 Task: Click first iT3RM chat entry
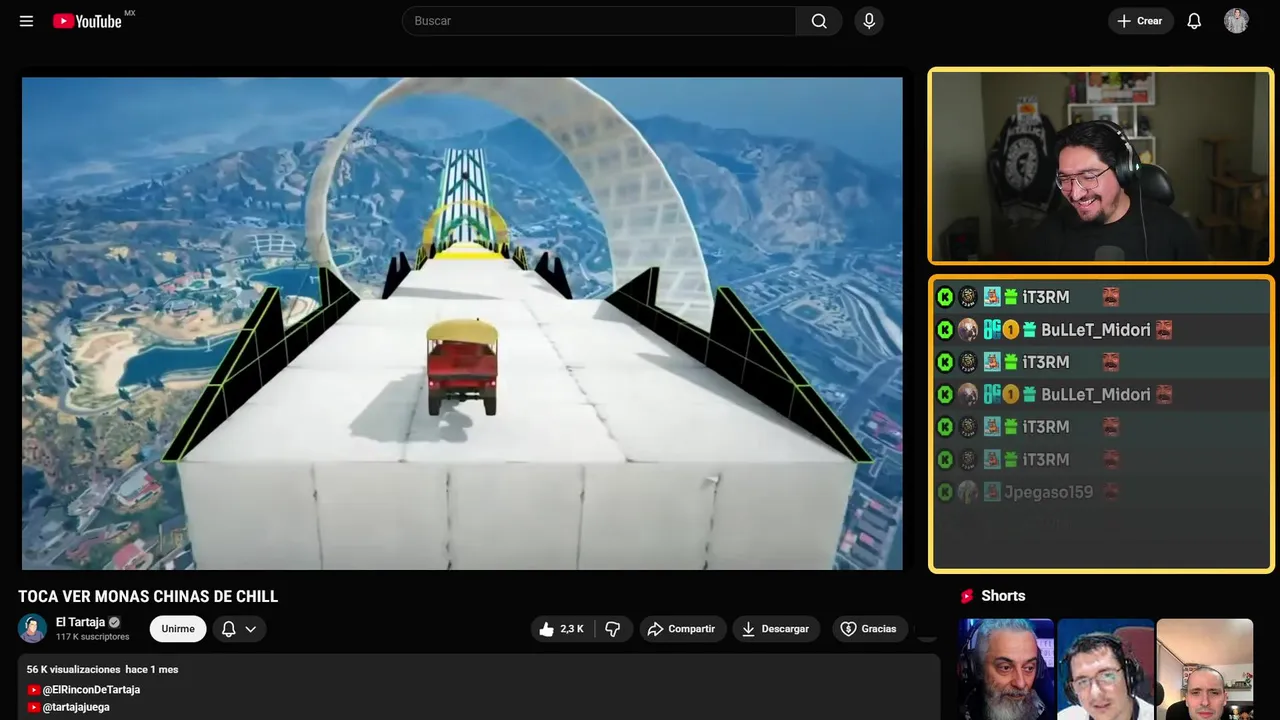(1101, 297)
